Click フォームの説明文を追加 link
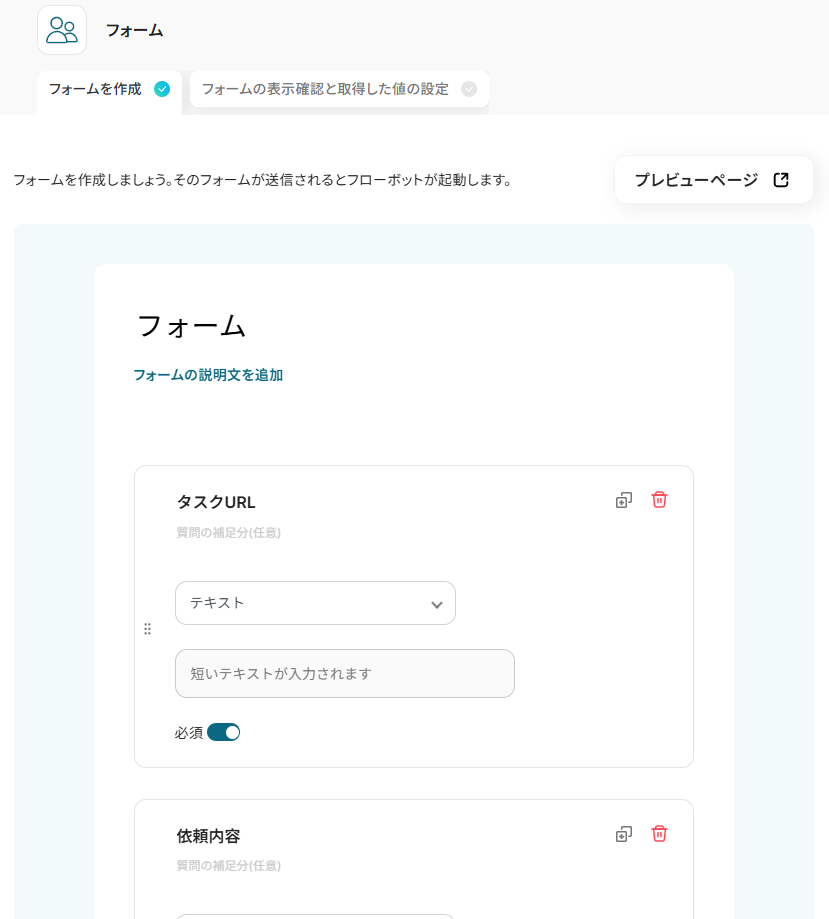This screenshot has height=919, width=829. pos(208,375)
